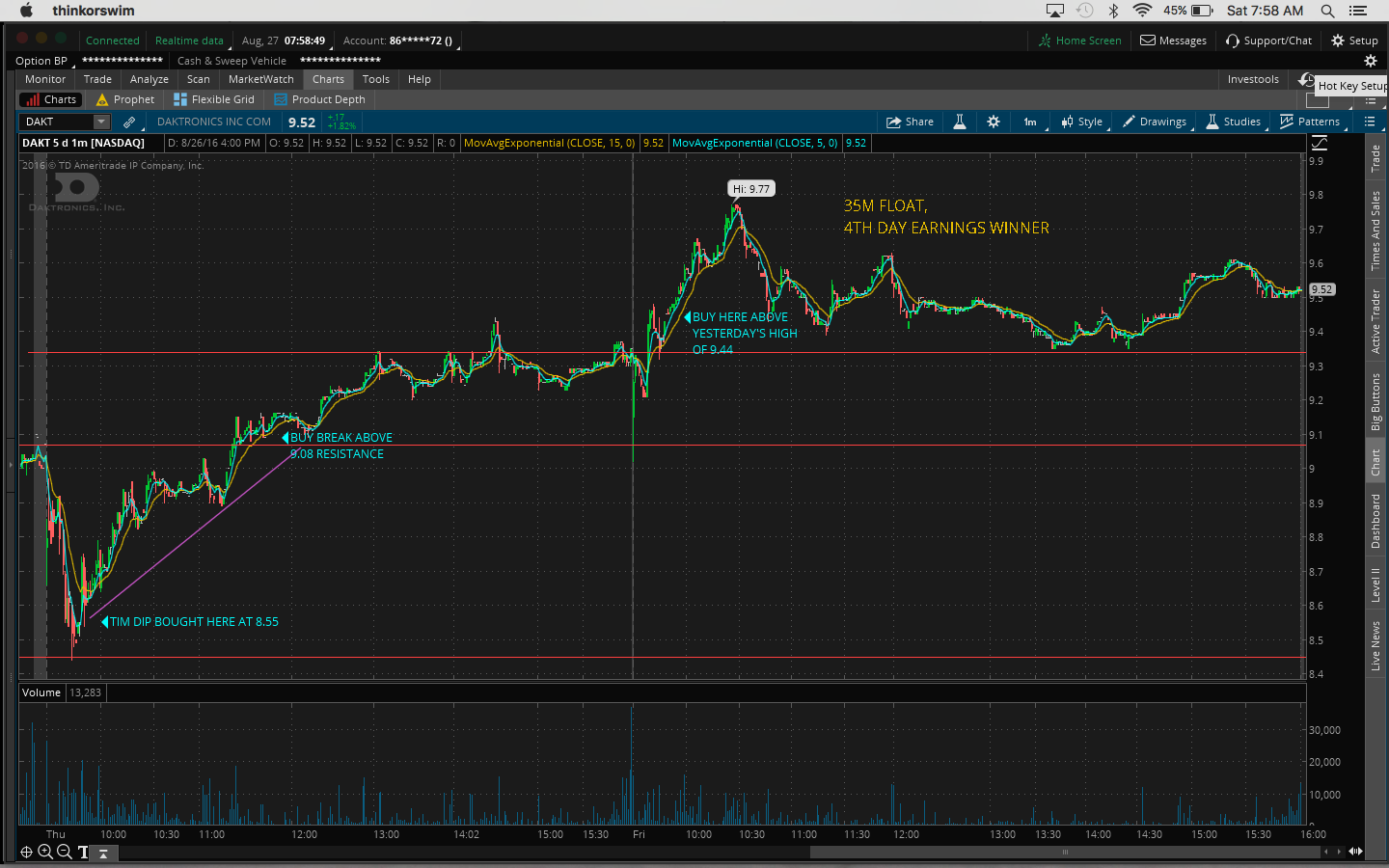Viewport: 1389px width, 868px height.
Task: Open the Trade main tab
Action: click(x=97, y=79)
